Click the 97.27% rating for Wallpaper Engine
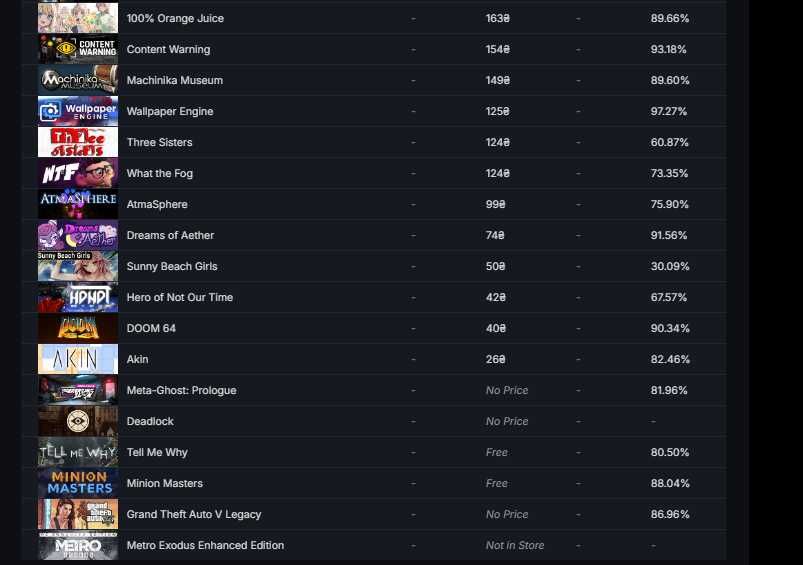 click(669, 111)
